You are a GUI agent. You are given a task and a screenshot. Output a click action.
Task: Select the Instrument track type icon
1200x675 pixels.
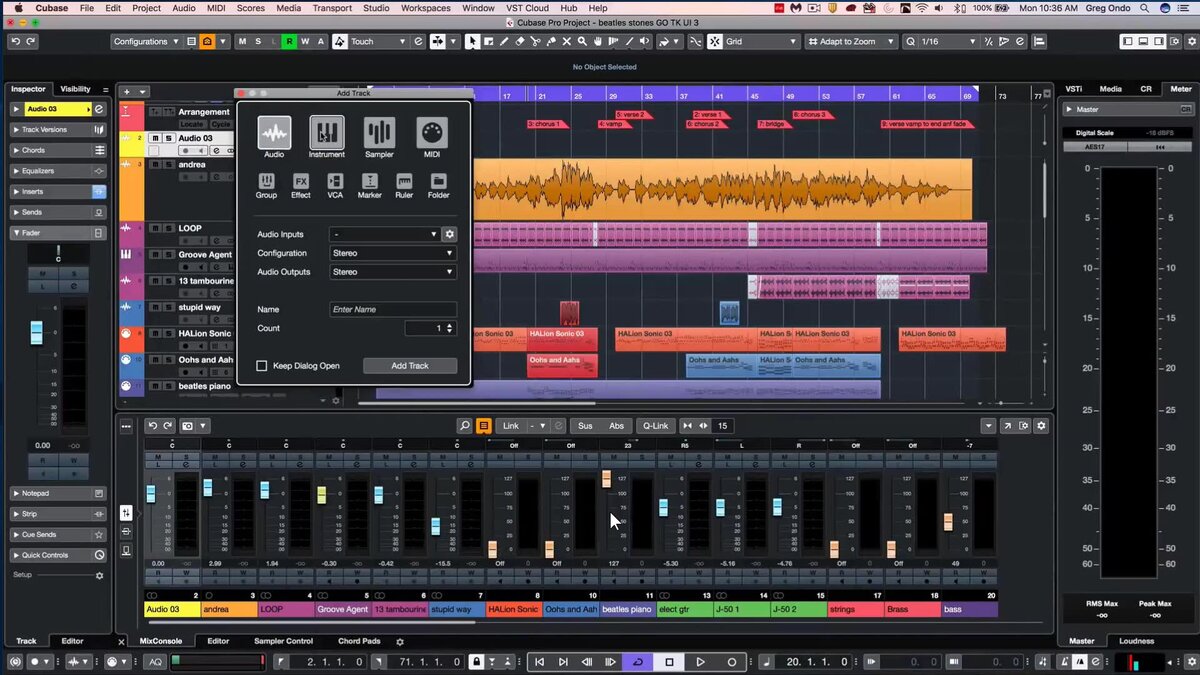click(x=326, y=132)
